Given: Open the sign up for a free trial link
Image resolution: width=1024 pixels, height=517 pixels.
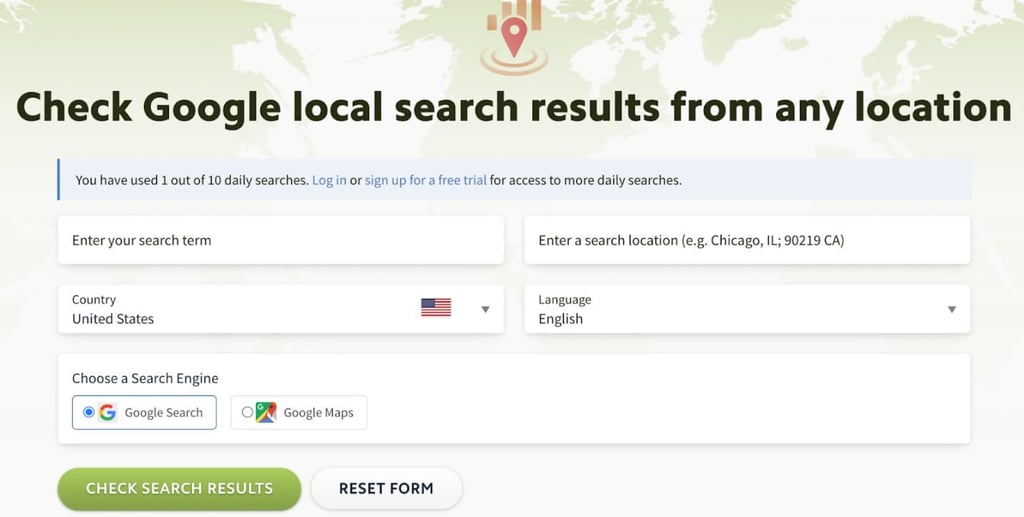Looking at the screenshot, I should pyautogui.click(x=425, y=180).
